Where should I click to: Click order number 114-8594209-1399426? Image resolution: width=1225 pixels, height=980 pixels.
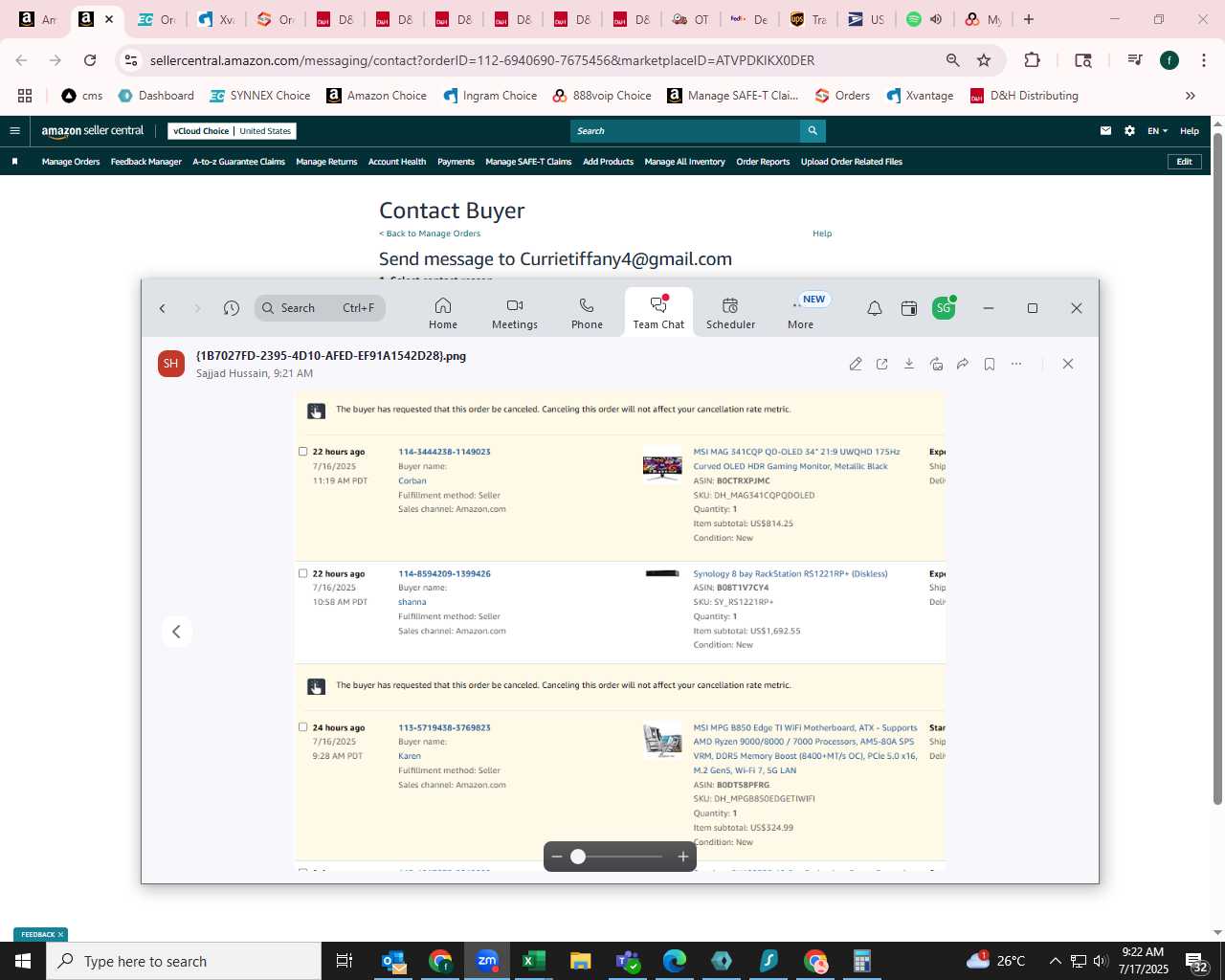444,573
